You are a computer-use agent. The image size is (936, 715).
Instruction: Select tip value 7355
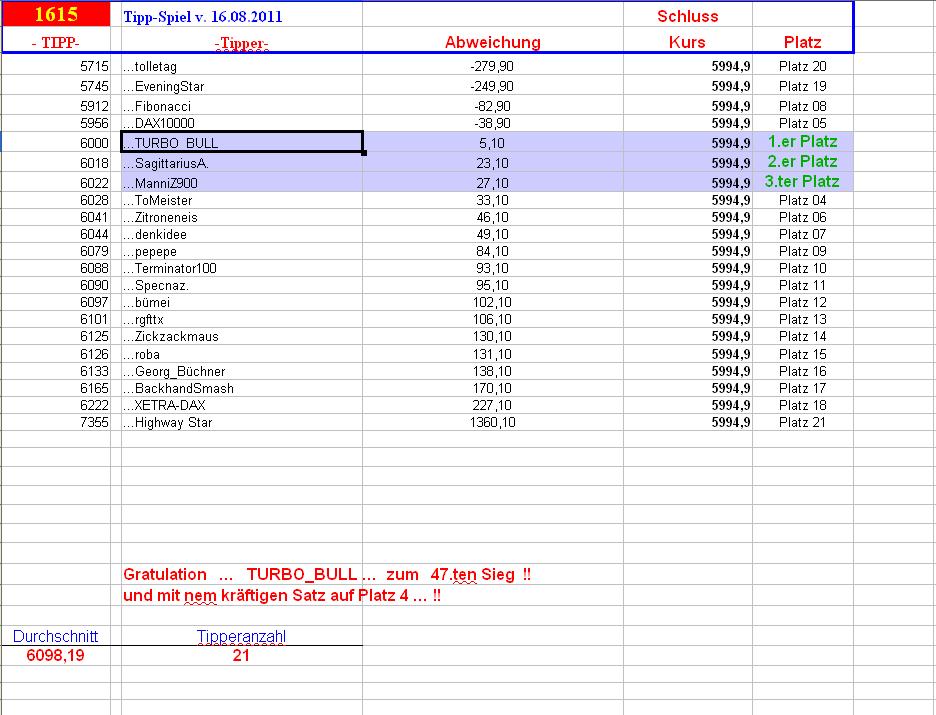94,423
